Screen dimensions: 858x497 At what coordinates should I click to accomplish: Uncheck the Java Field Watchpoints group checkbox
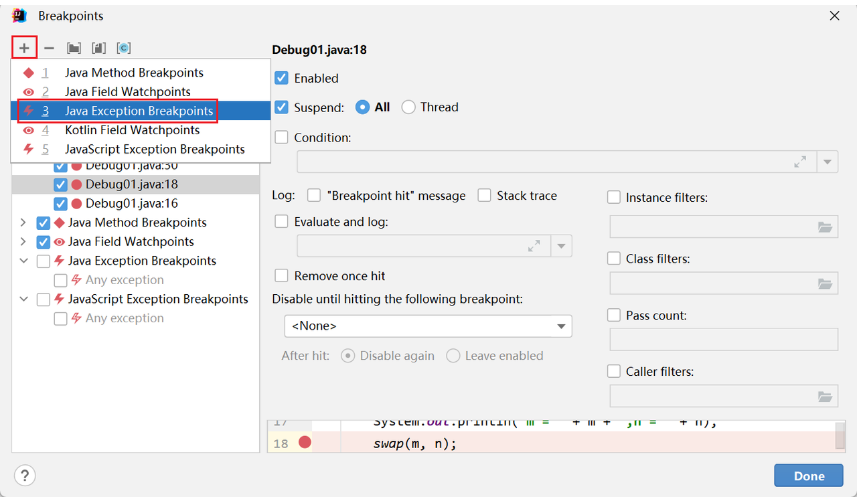point(43,242)
